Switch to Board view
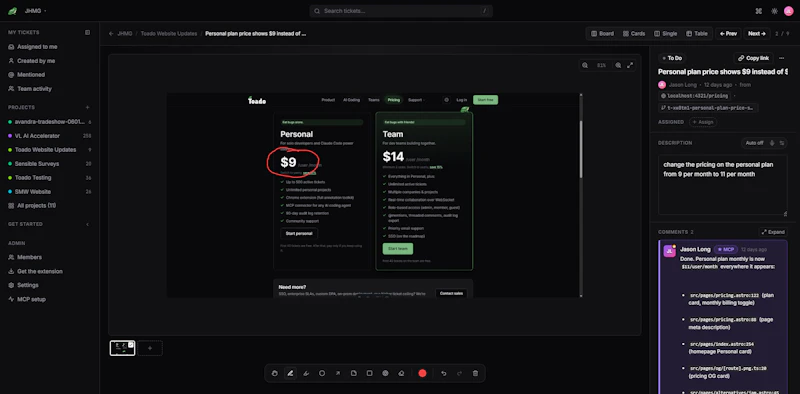This screenshot has height=394, width=800. point(603,34)
